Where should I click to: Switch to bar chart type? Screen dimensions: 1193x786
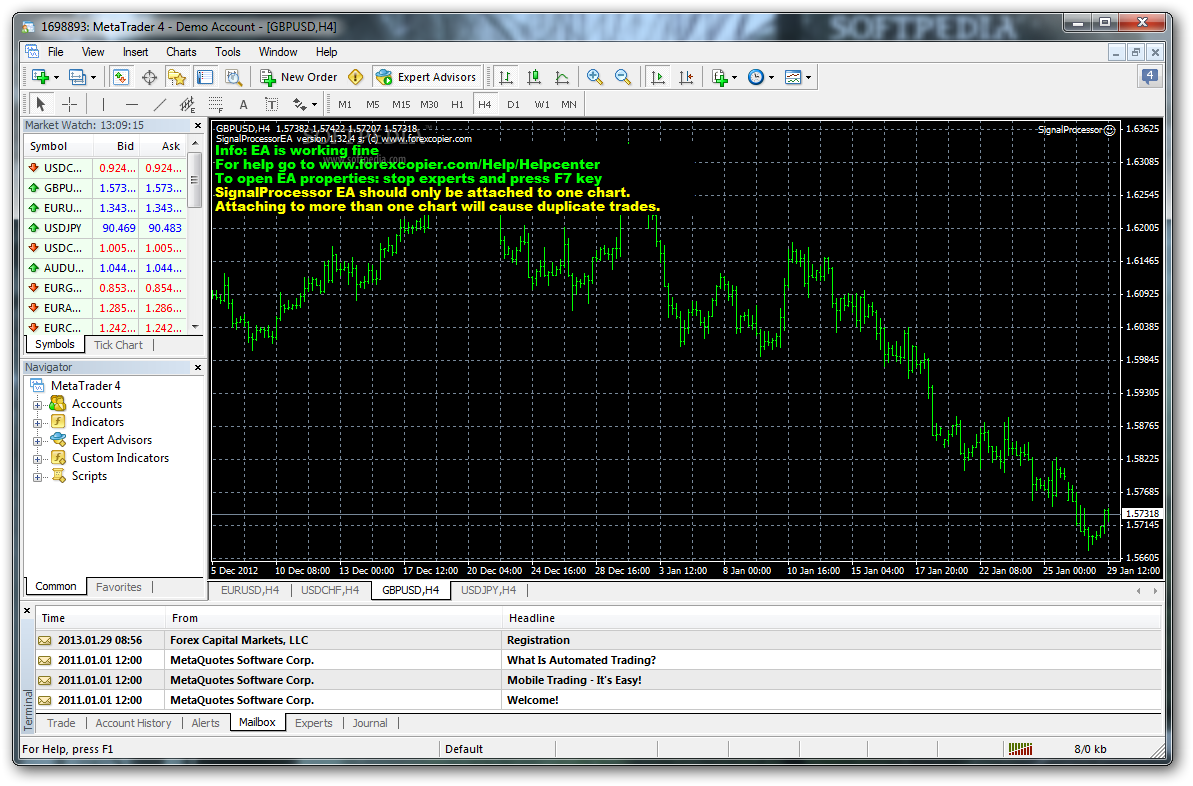click(505, 77)
